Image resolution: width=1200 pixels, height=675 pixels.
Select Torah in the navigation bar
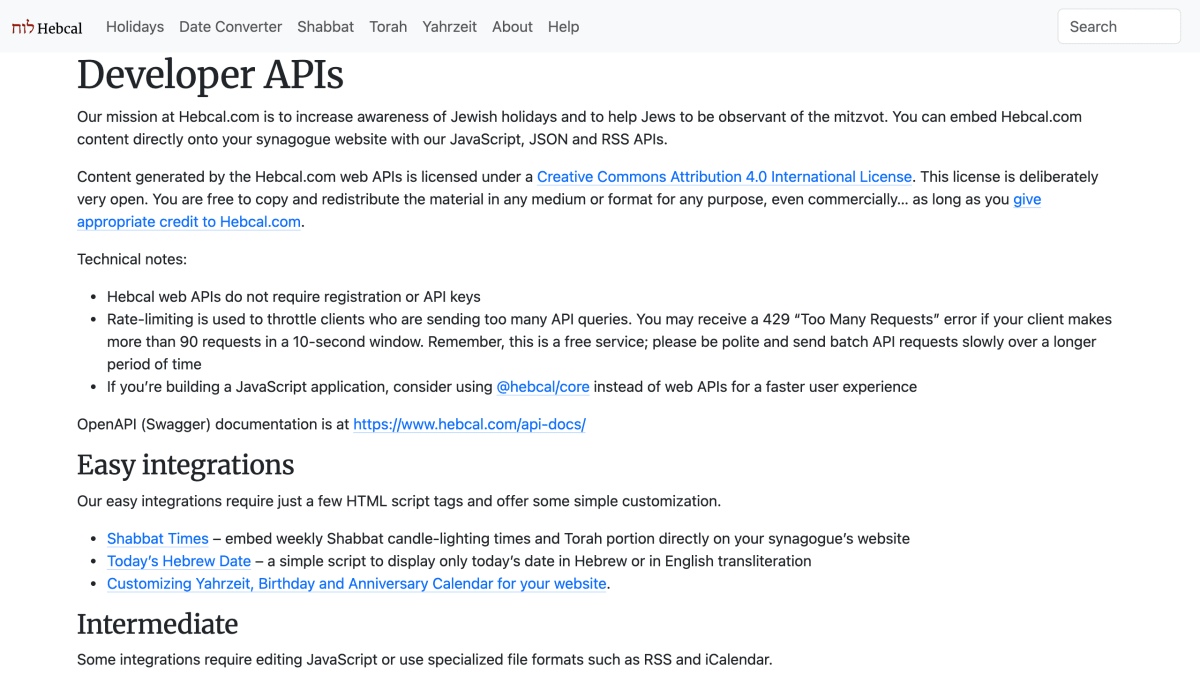pos(388,27)
